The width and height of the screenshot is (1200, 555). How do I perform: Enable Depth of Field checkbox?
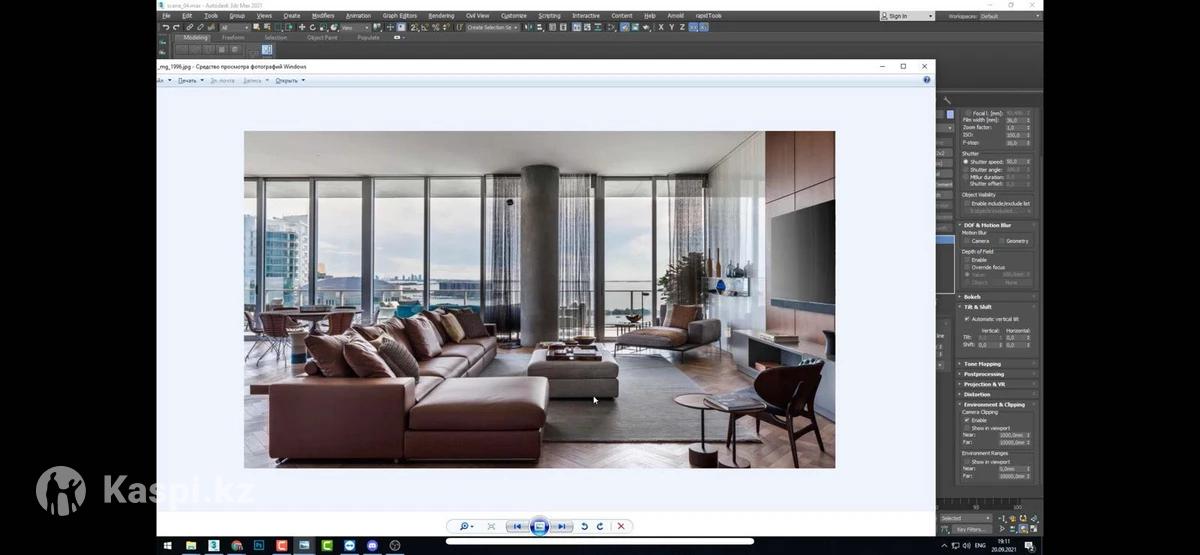[966, 259]
